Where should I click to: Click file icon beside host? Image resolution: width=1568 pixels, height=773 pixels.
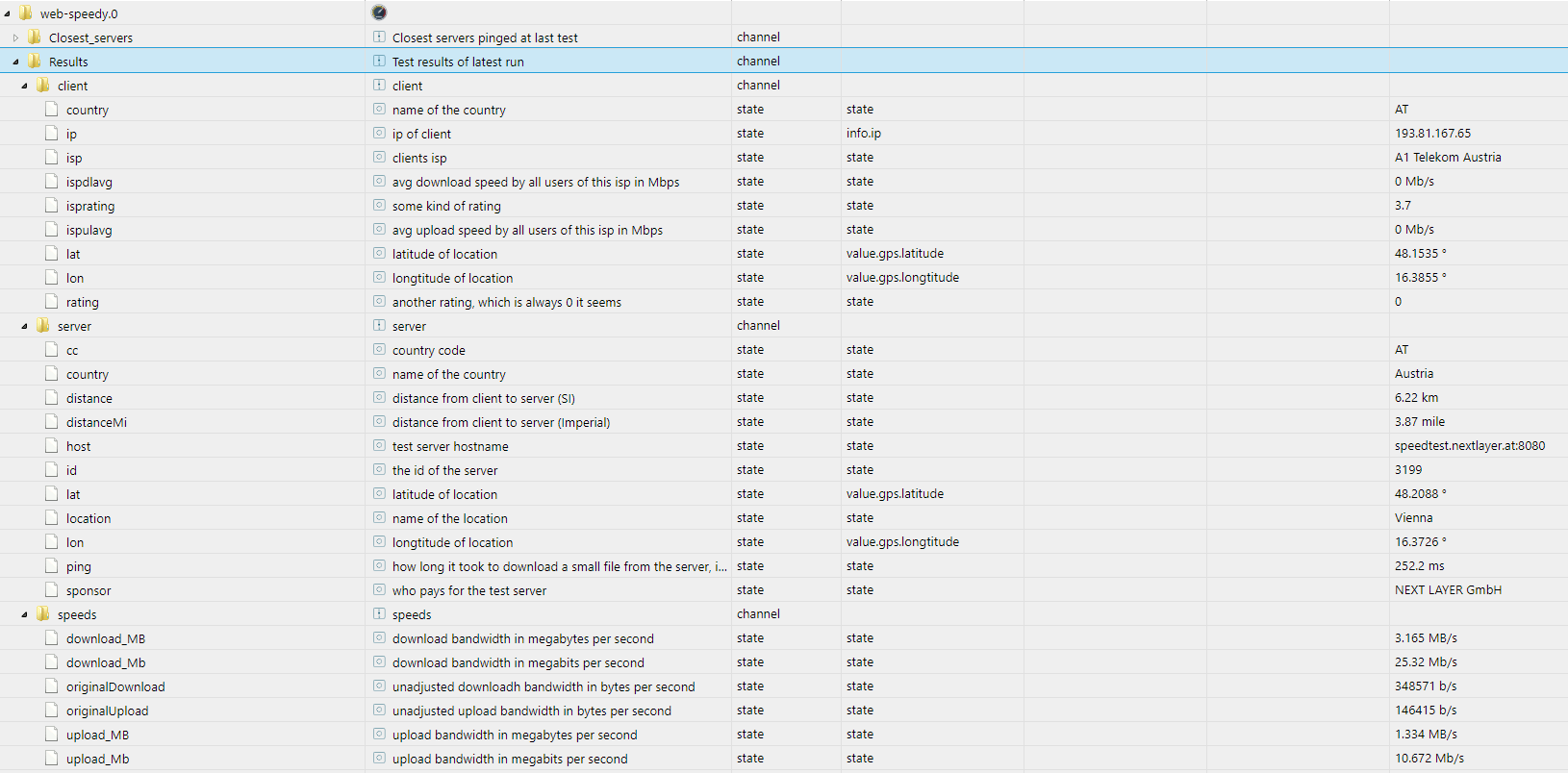(x=52, y=445)
